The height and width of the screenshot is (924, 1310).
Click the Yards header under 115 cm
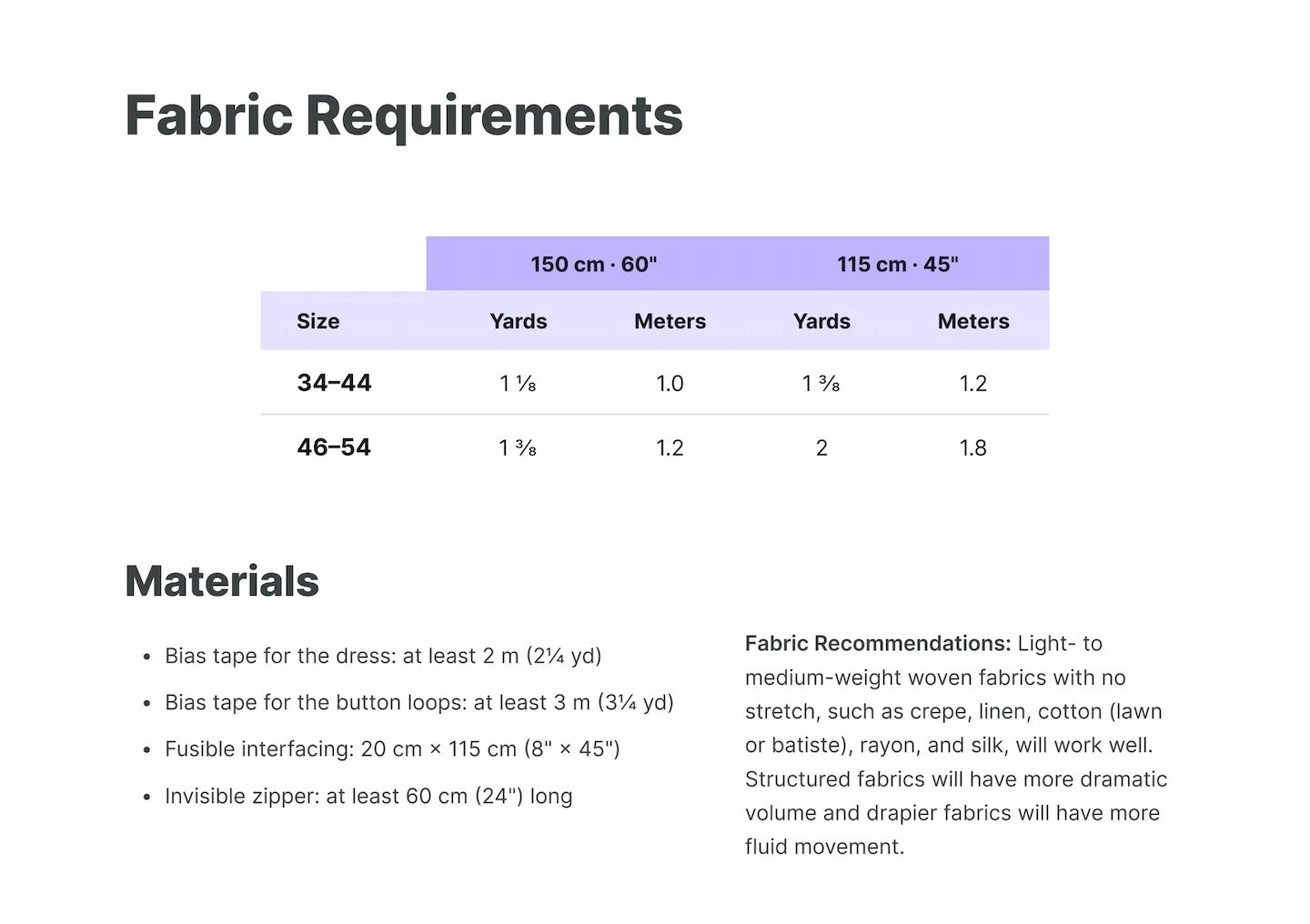point(821,321)
